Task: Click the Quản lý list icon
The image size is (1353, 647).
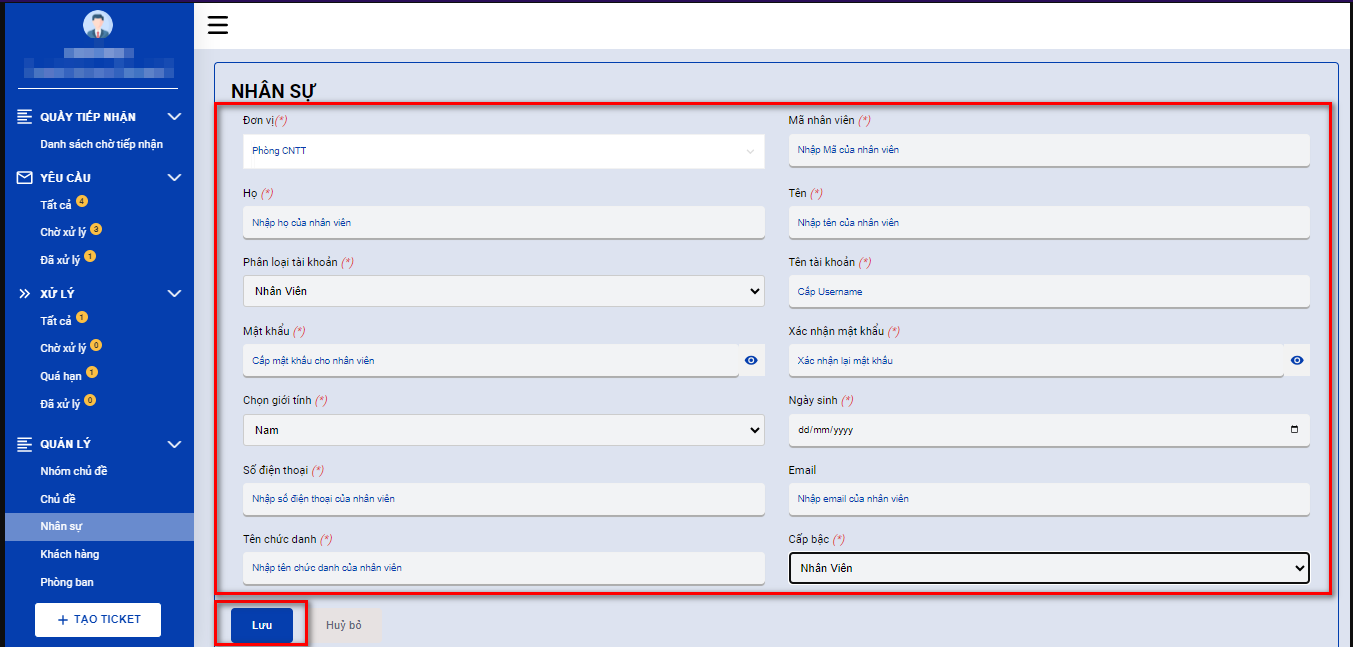Action: point(25,444)
